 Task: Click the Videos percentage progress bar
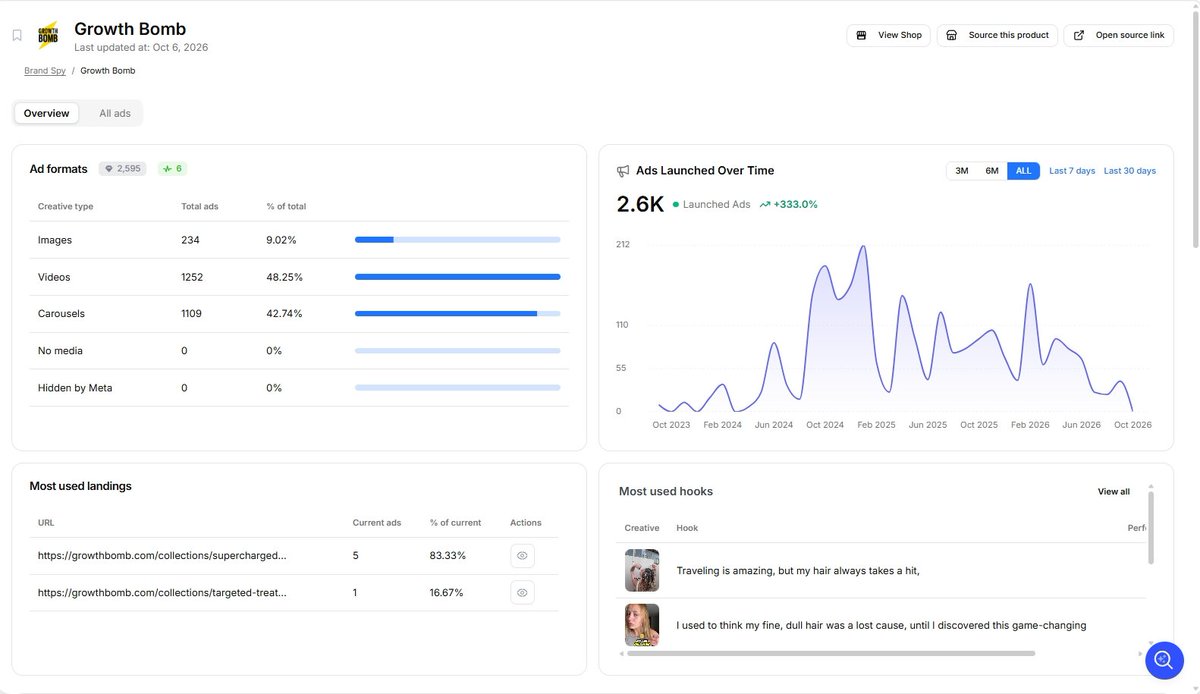(457, 277)
